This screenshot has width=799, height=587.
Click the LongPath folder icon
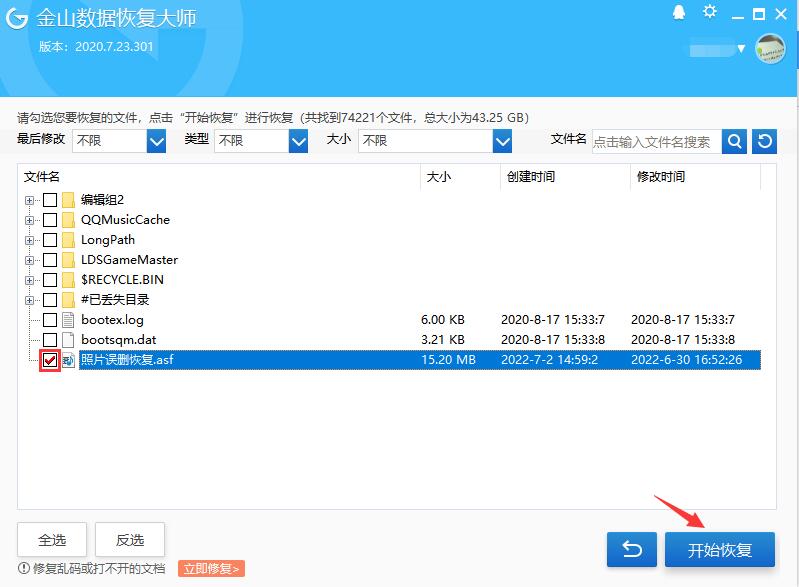(x=68, y=239)
